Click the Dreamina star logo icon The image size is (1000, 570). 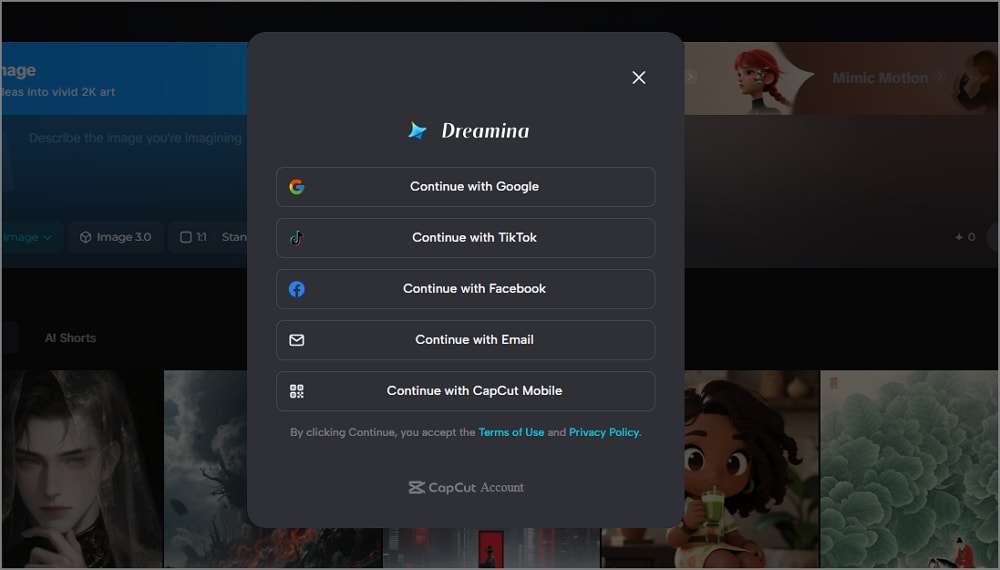tap(417, 130)
